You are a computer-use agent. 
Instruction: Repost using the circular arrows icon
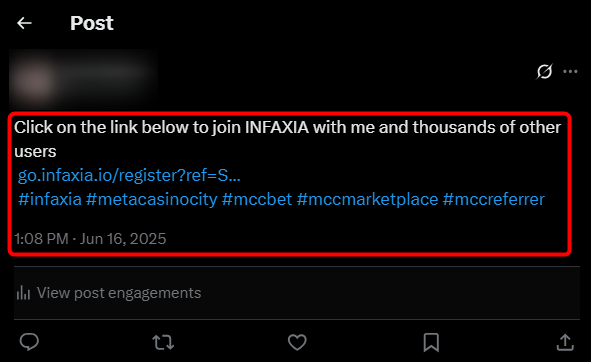[x=163, y=342]
